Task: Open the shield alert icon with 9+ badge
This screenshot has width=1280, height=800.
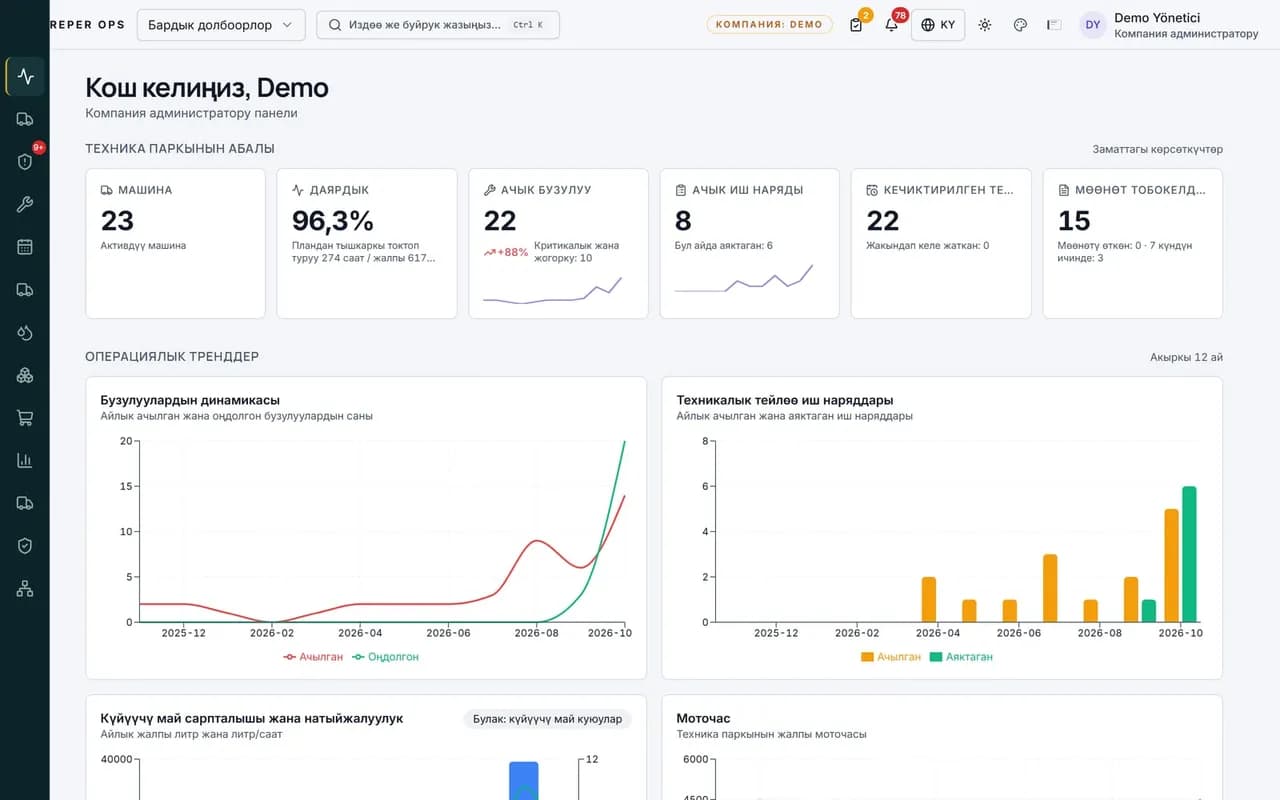Action: point(25,161)
